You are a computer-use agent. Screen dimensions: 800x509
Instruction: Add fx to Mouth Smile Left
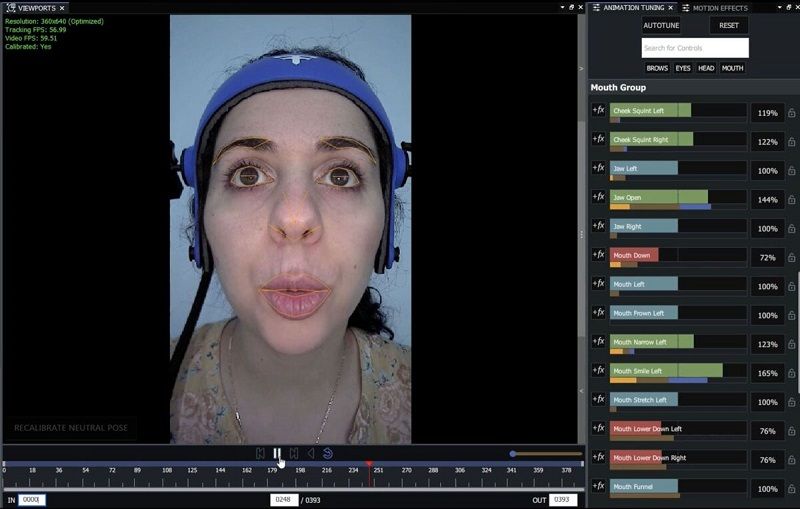click(598, 370)
